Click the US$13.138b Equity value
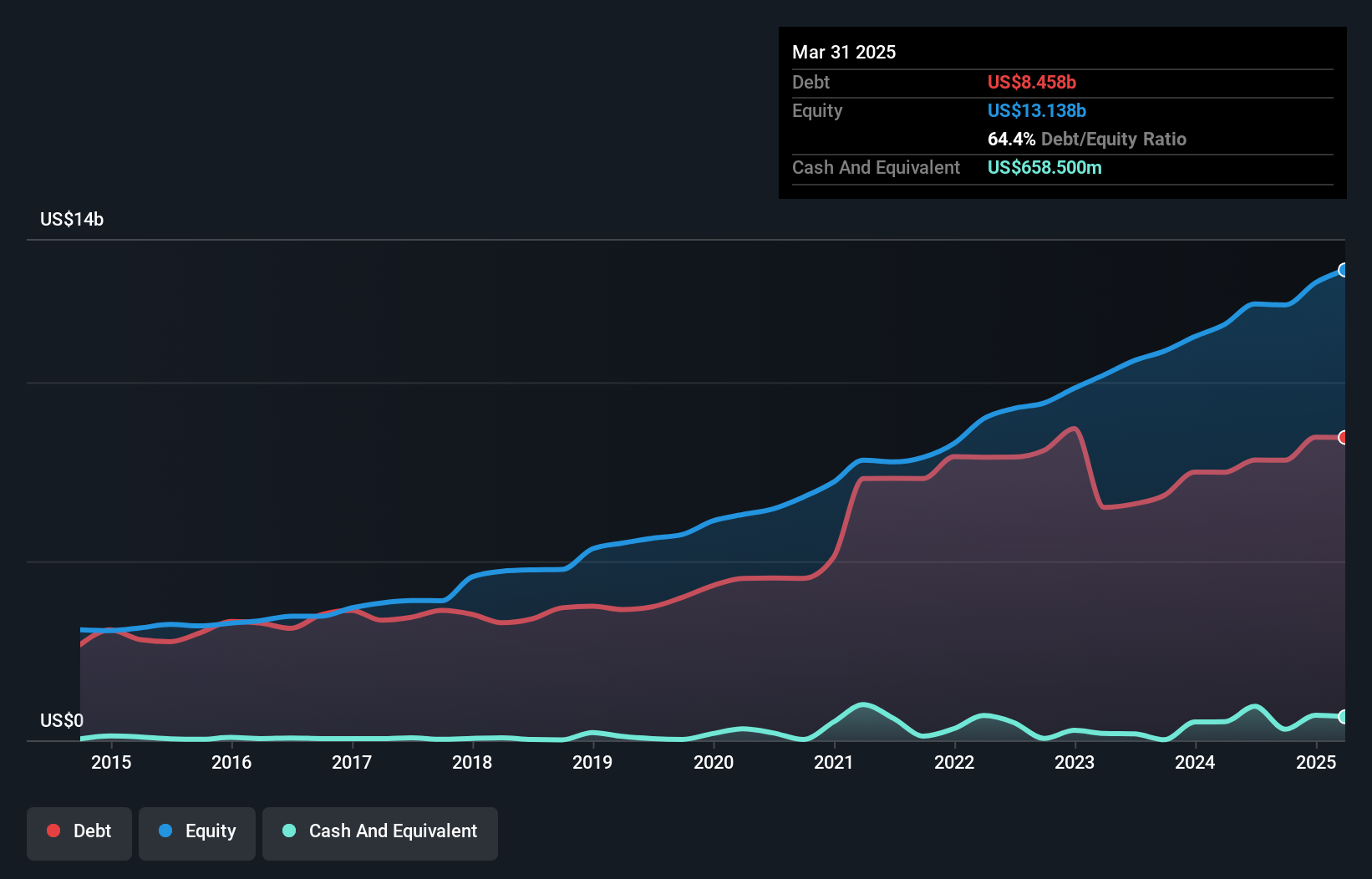 click(x=1036, y=110)
